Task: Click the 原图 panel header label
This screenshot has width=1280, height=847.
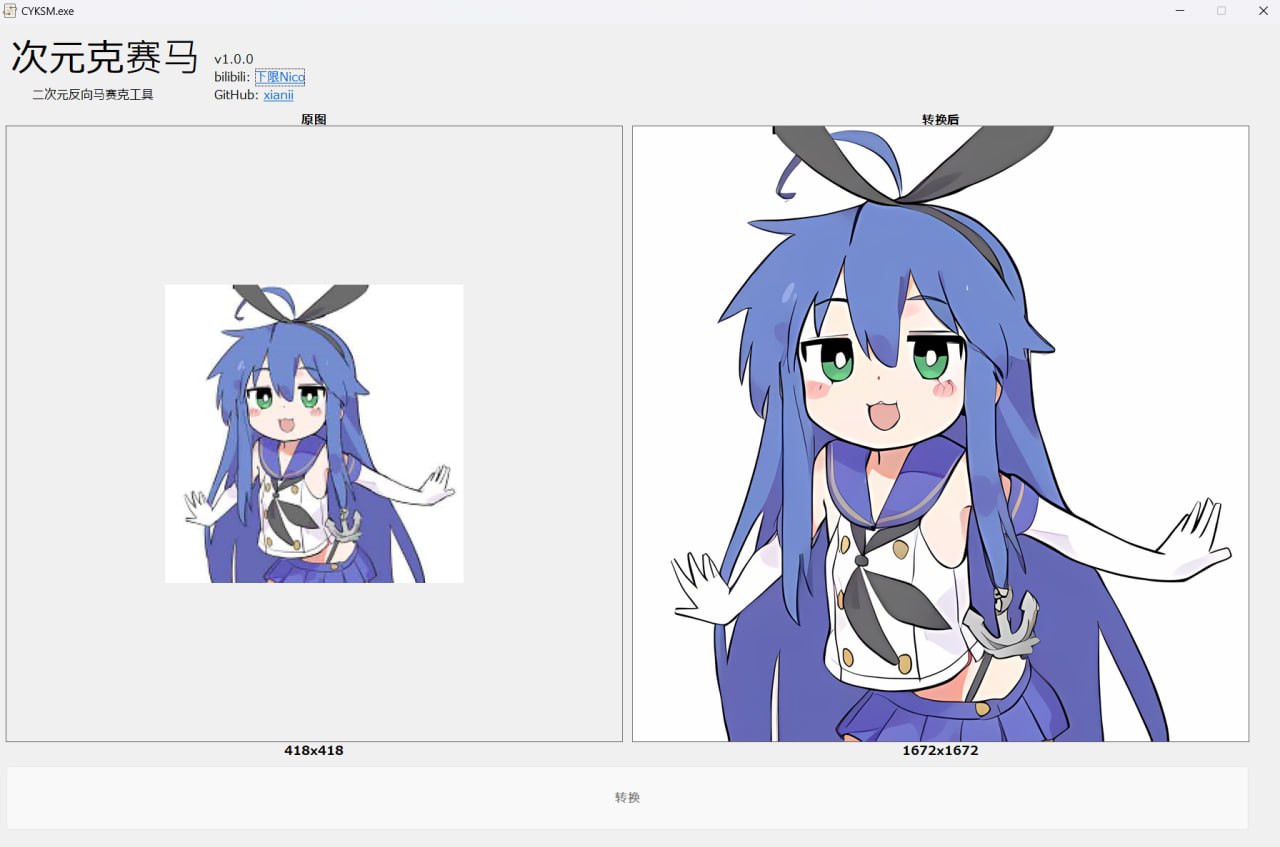Action: pyautogui.click(x=314, y=119)
